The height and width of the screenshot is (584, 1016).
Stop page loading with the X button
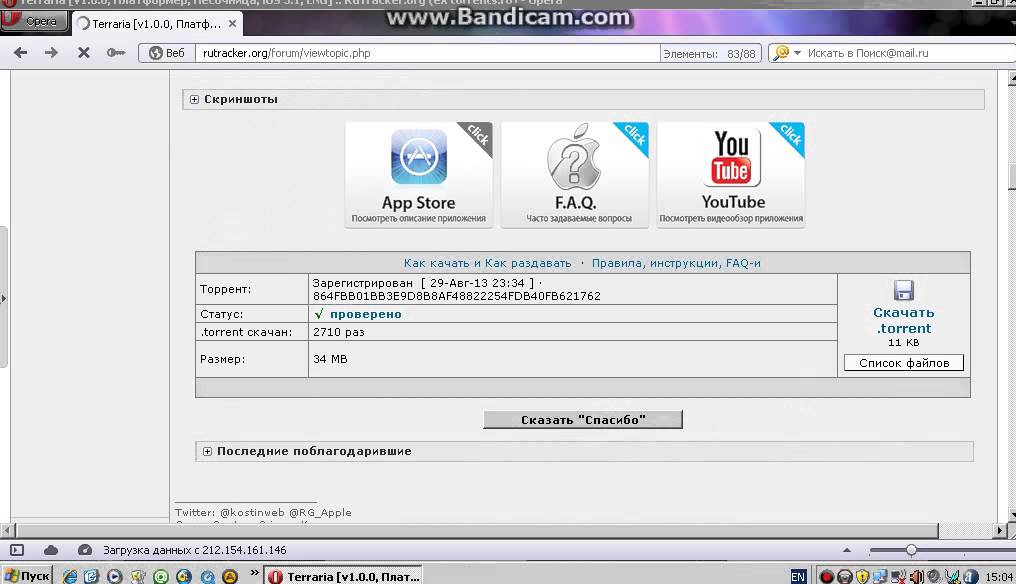point(84,53)
